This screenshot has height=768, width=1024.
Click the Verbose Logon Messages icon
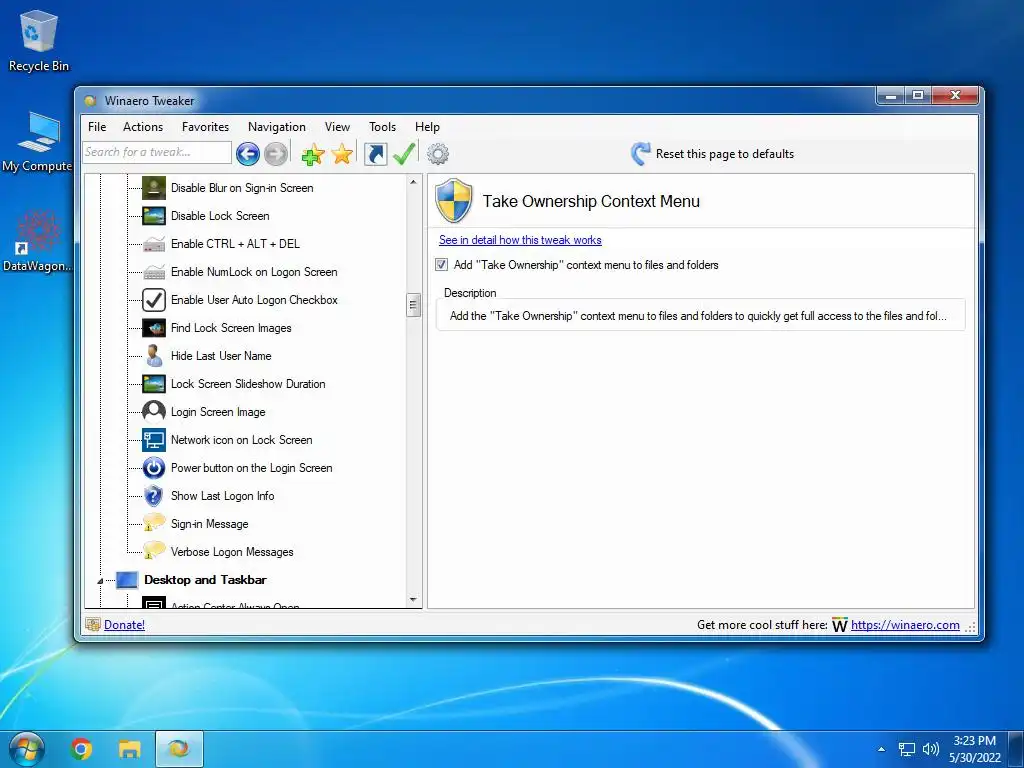point(154,551)
